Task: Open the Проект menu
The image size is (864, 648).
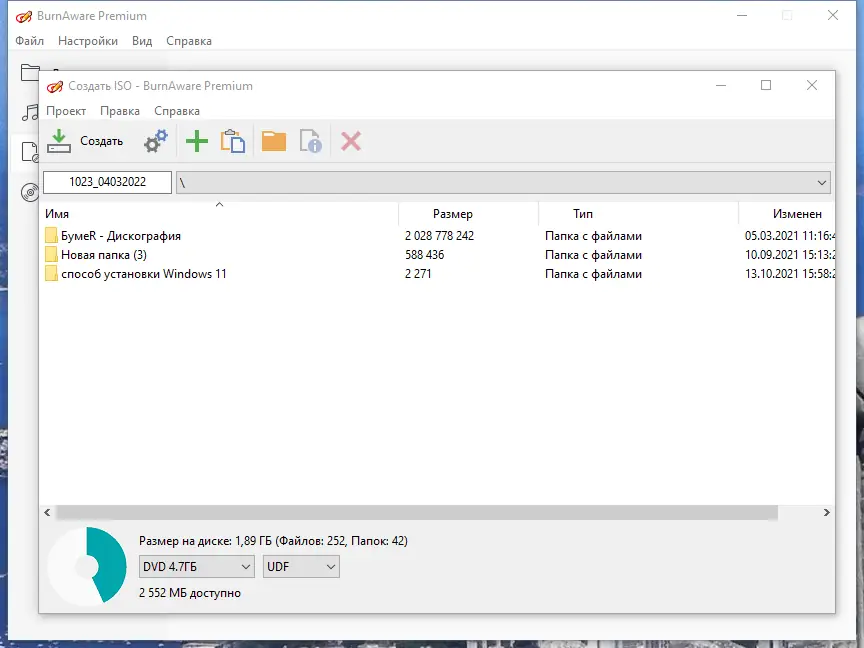Action: (66, 111)
